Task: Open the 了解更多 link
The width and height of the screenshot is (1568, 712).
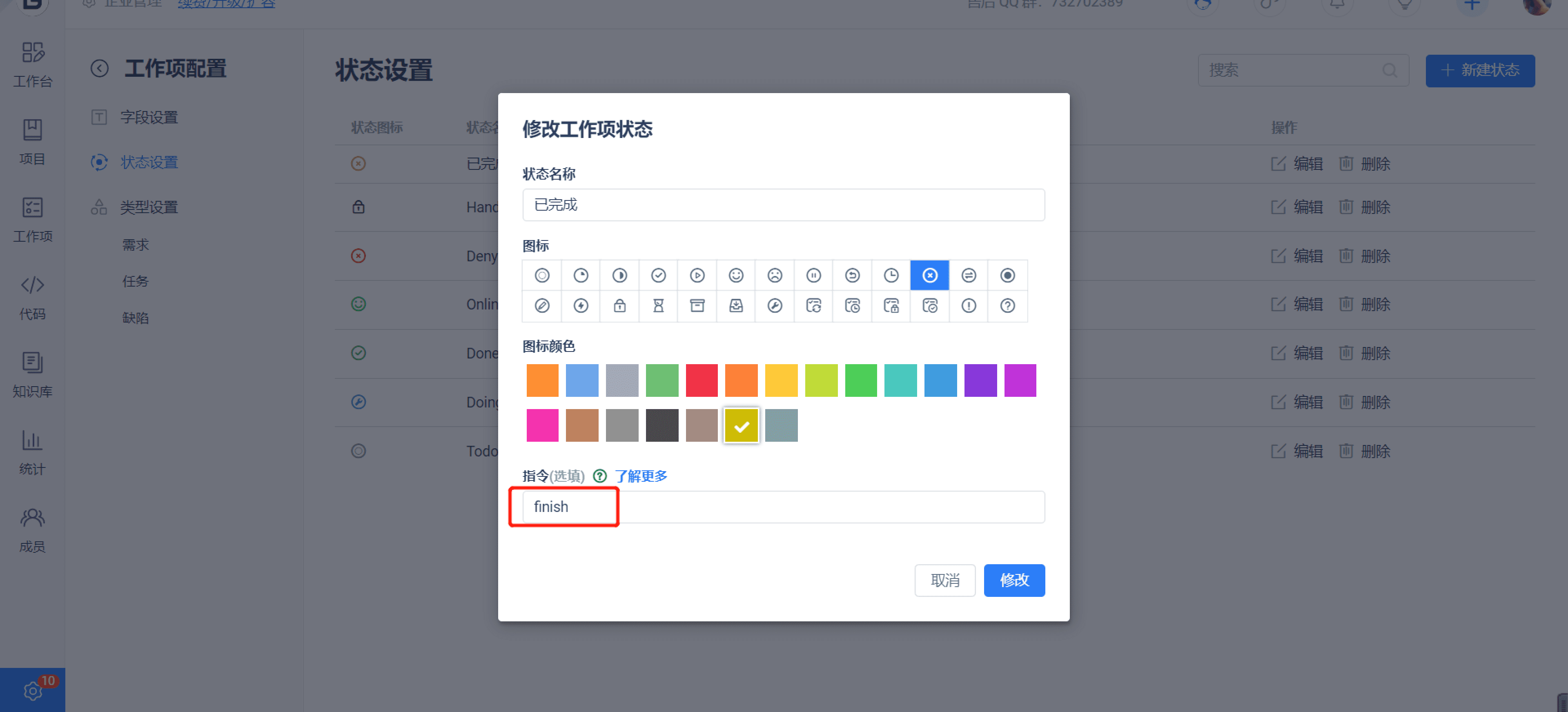Action: [x=641, y=476]
